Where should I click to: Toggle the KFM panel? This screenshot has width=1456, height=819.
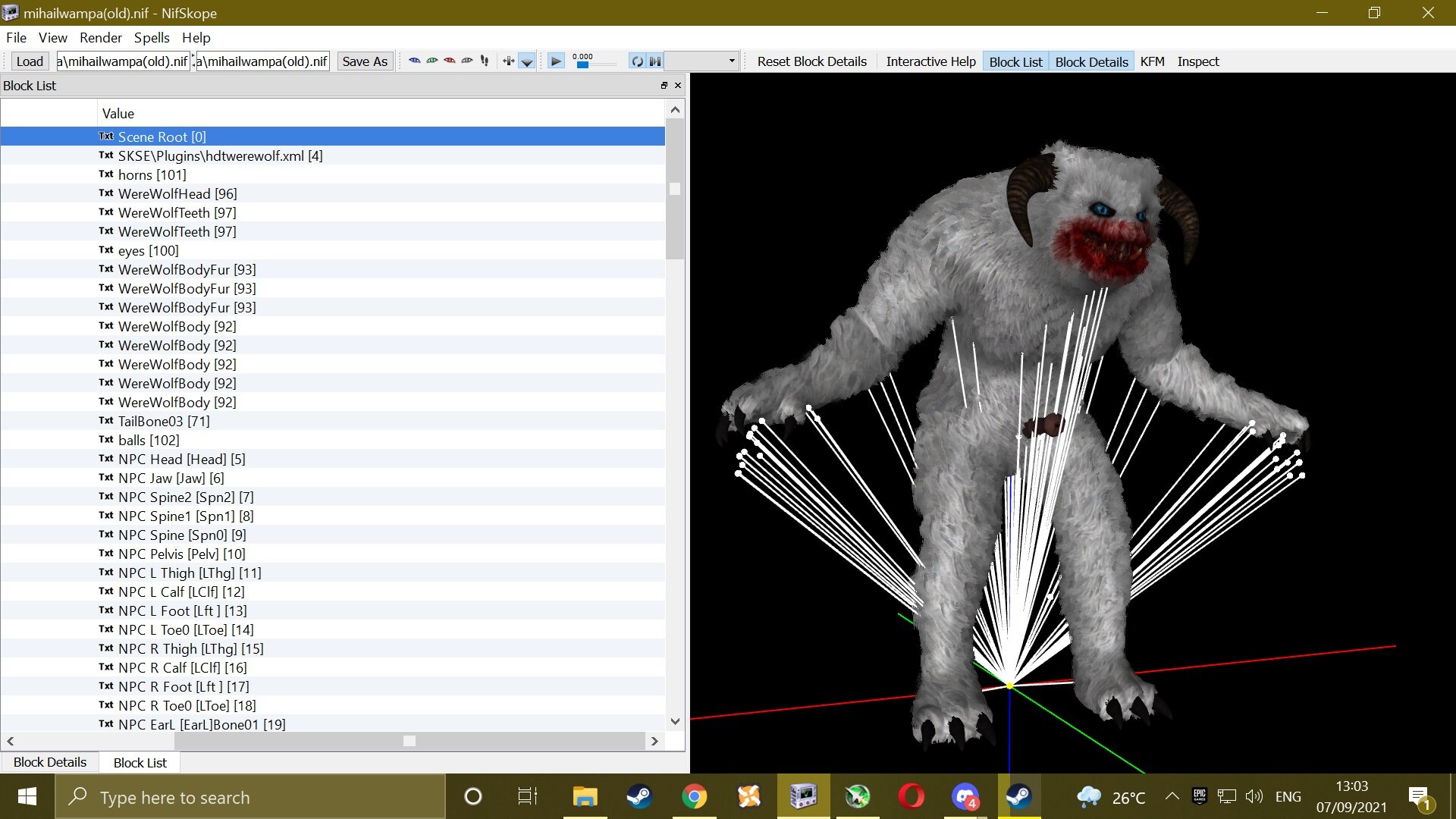[1153, 61]
